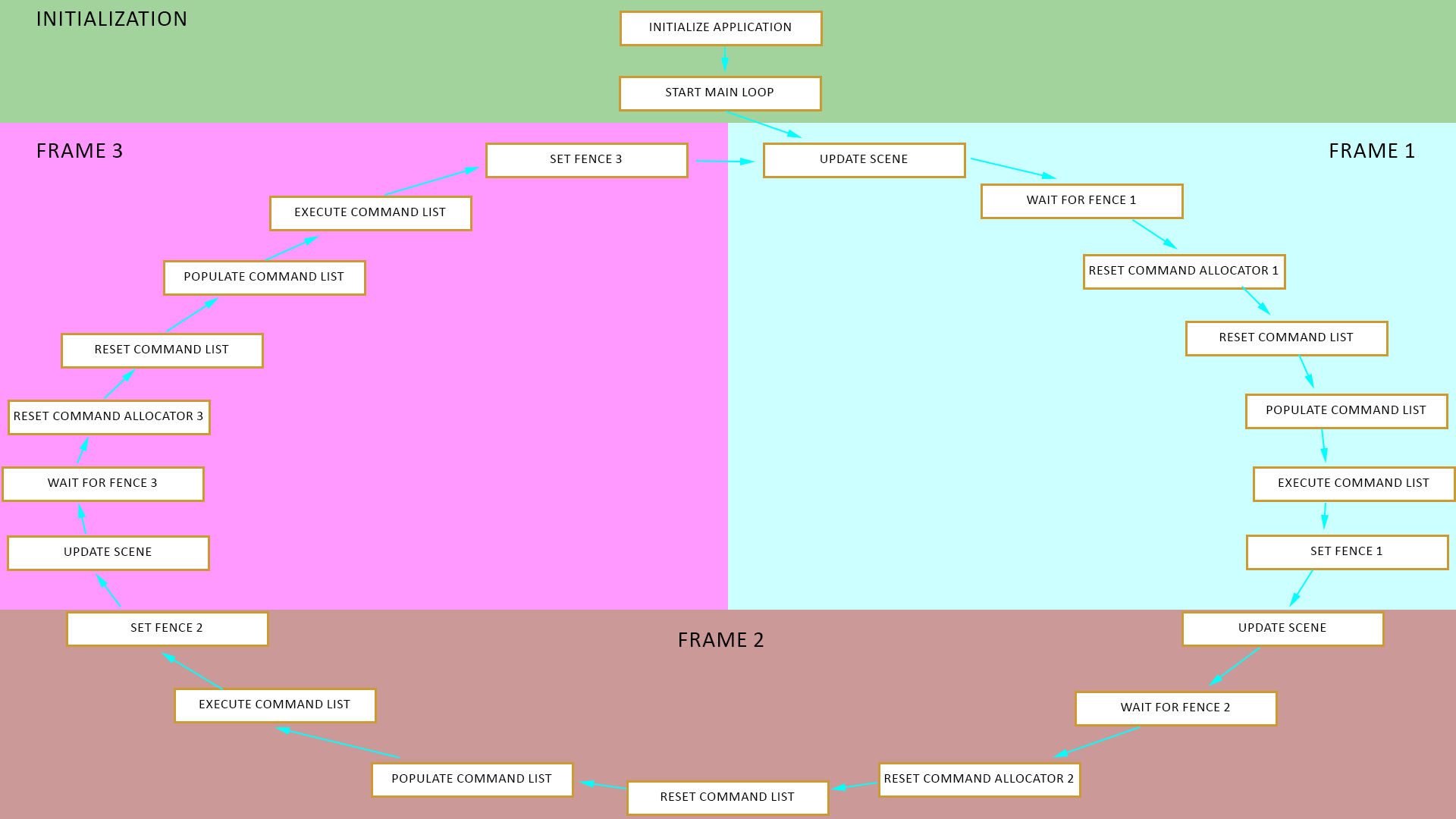Click the RESET COMMAND ALLOCATOR 1 node
Screen dimensions: 1456x819
pos(1183,271)
